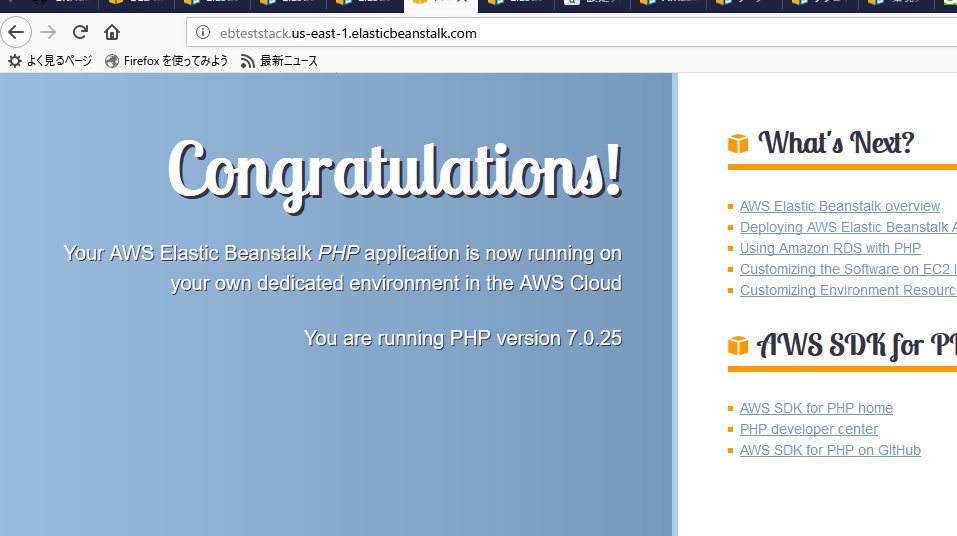This screenshot has width=957, height=536.
Task: Open the AWS SDK for PHP home link
Action: pos(816,408)
